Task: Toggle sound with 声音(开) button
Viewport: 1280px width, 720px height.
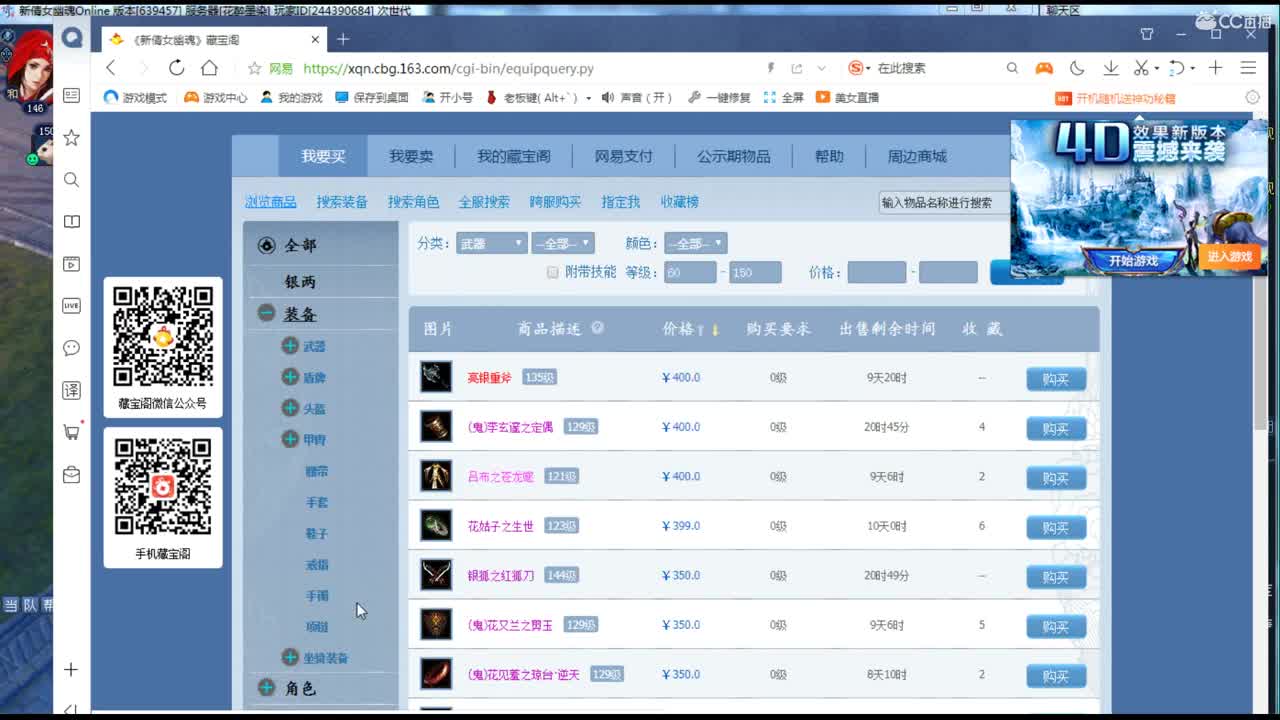Action: pyautogui.click(x=639, y=97)
